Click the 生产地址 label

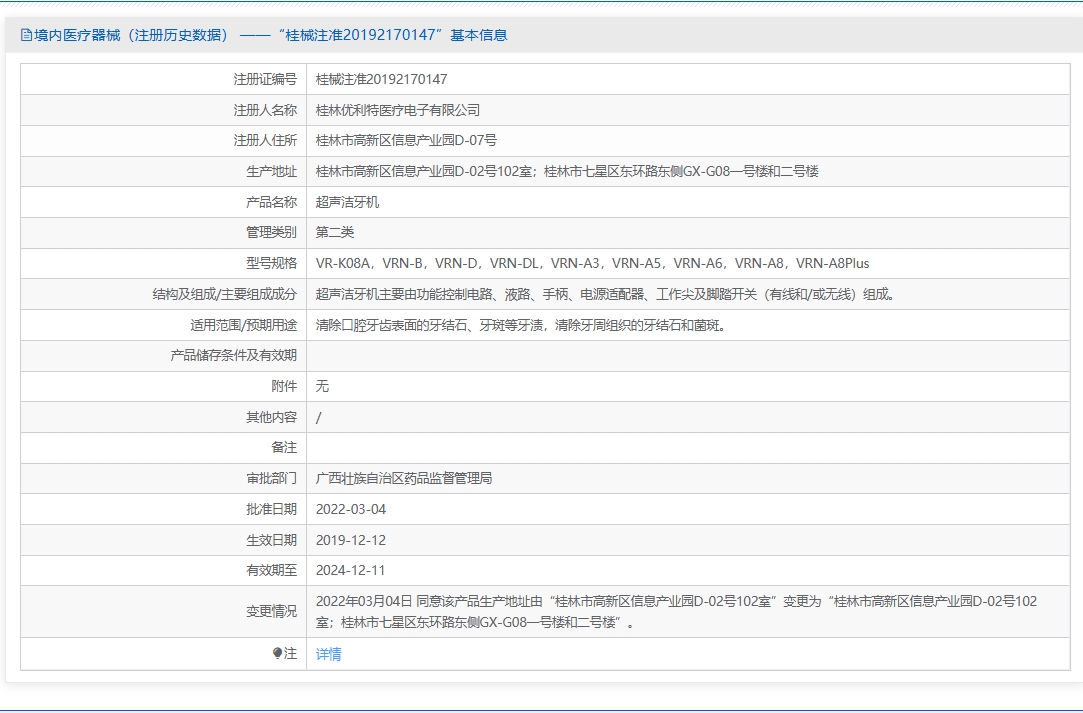click(x=271, y=171)
